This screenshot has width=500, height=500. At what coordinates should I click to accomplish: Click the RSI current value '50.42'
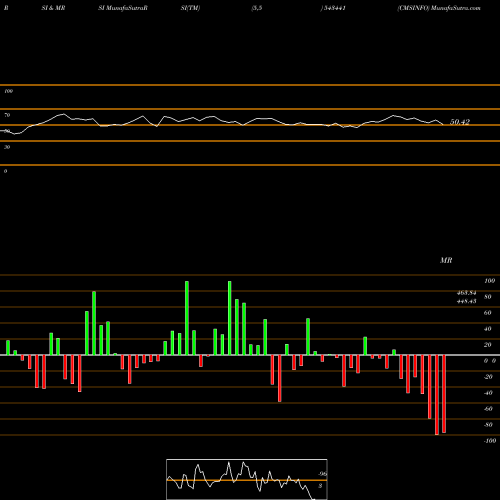[460, 122]
